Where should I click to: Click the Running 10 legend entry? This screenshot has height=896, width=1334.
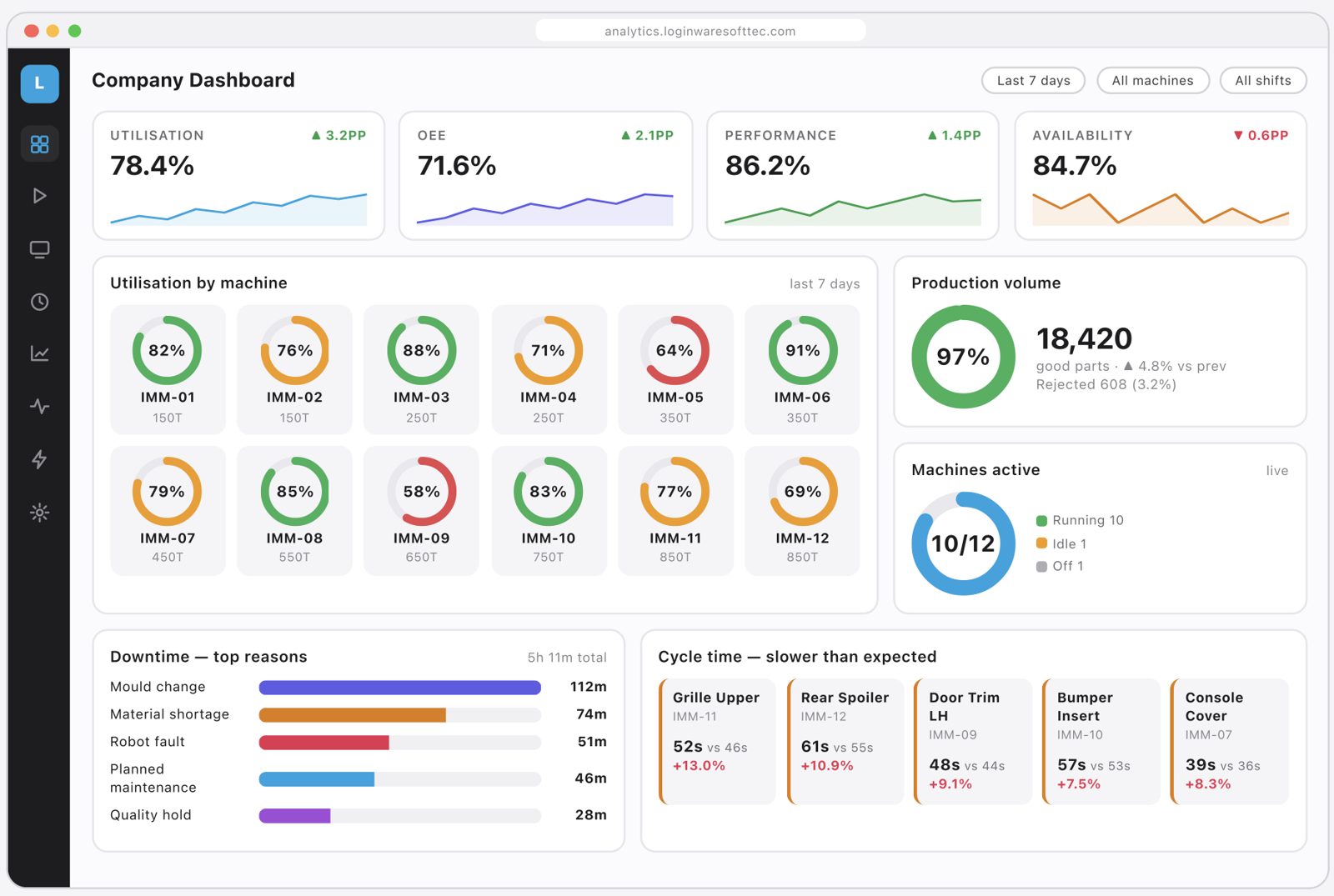(x=1080, y=520)
